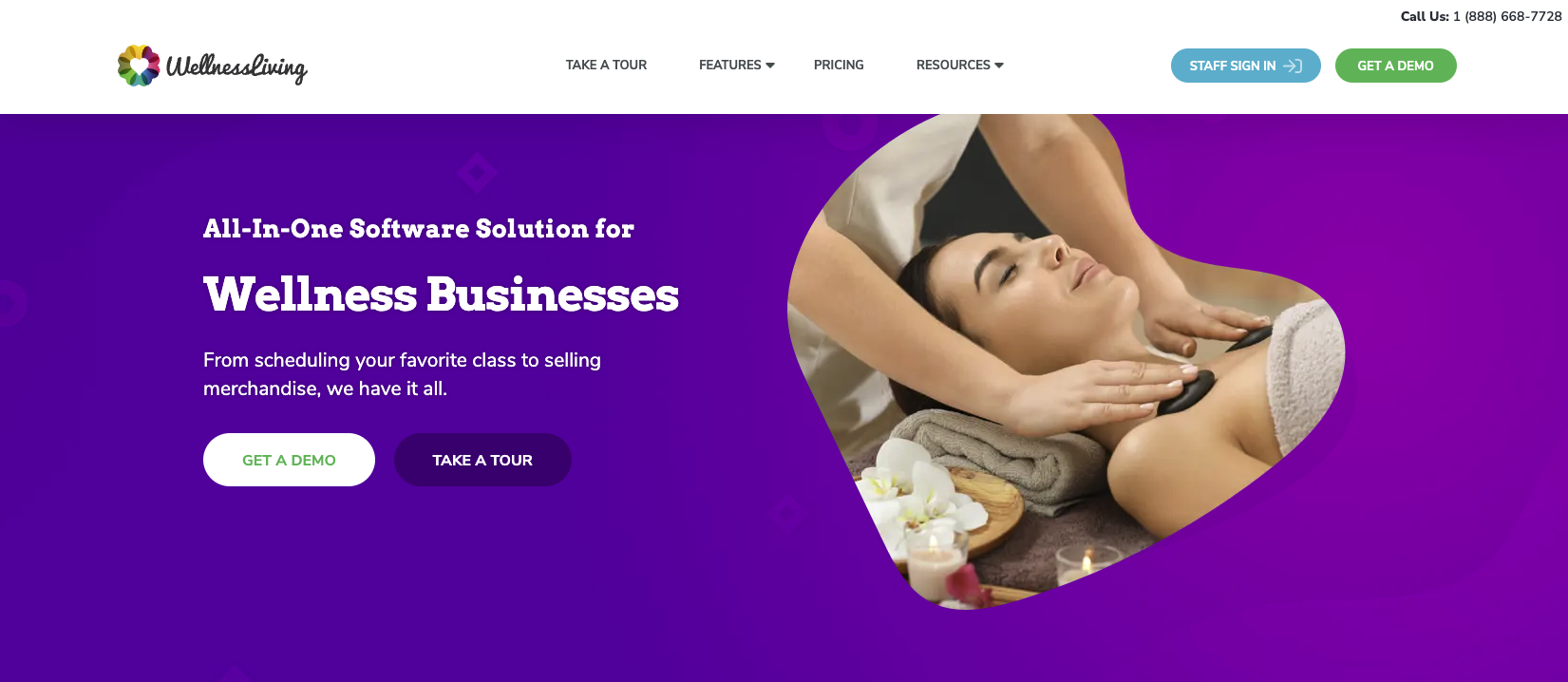Click the colorful flower heart logo icon

click(x=139, y=66)
